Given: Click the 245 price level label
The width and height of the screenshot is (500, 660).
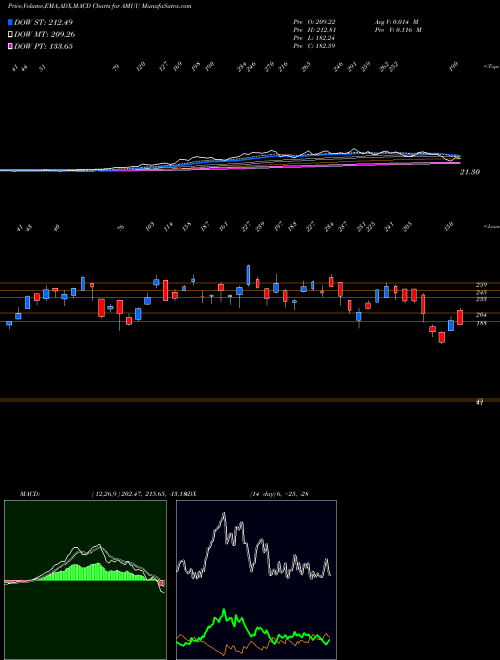Looking at the screenshot, I should [x=481, y=292].
